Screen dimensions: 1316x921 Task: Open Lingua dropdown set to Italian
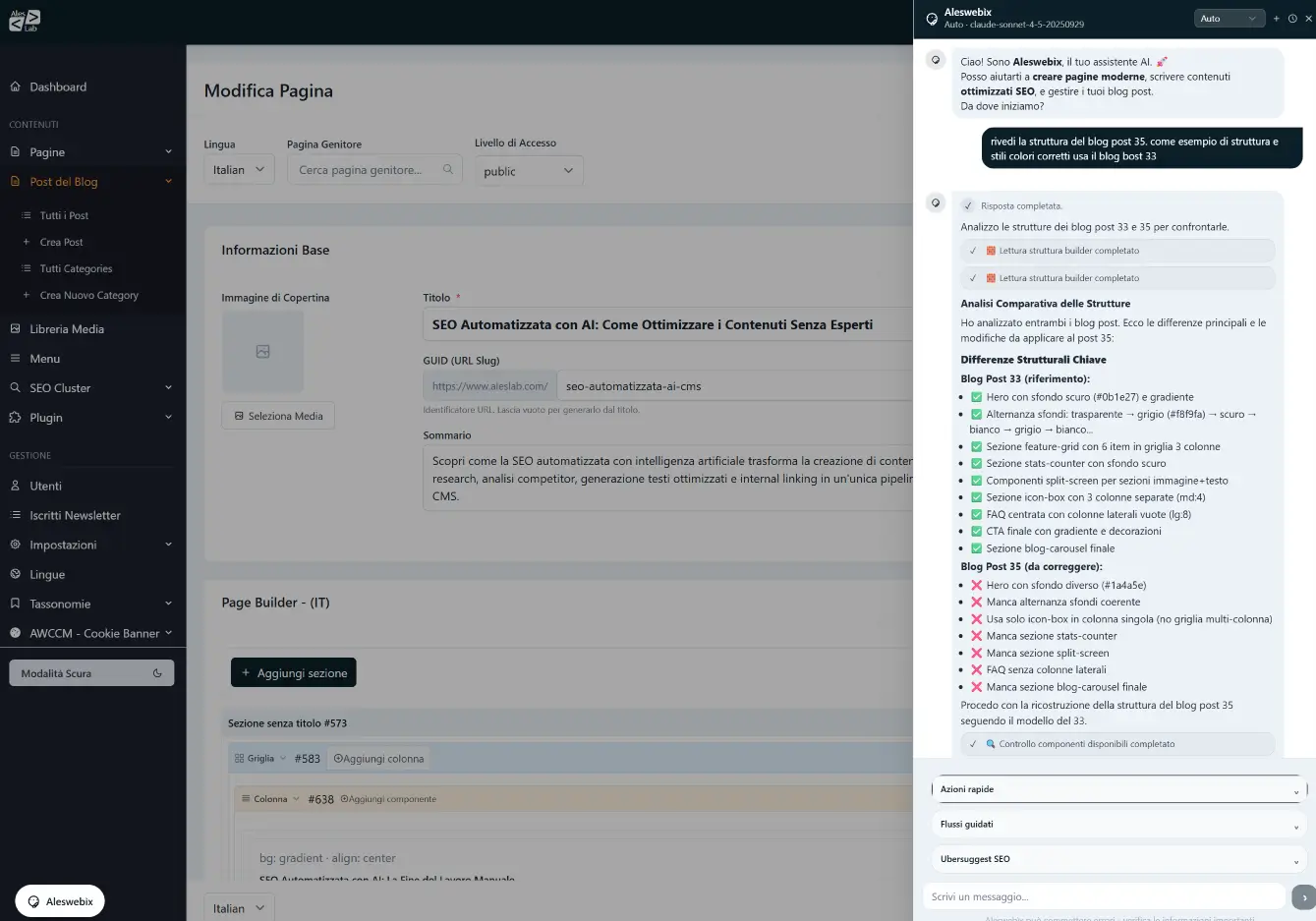pyautogui.click(x=239, y=170)
